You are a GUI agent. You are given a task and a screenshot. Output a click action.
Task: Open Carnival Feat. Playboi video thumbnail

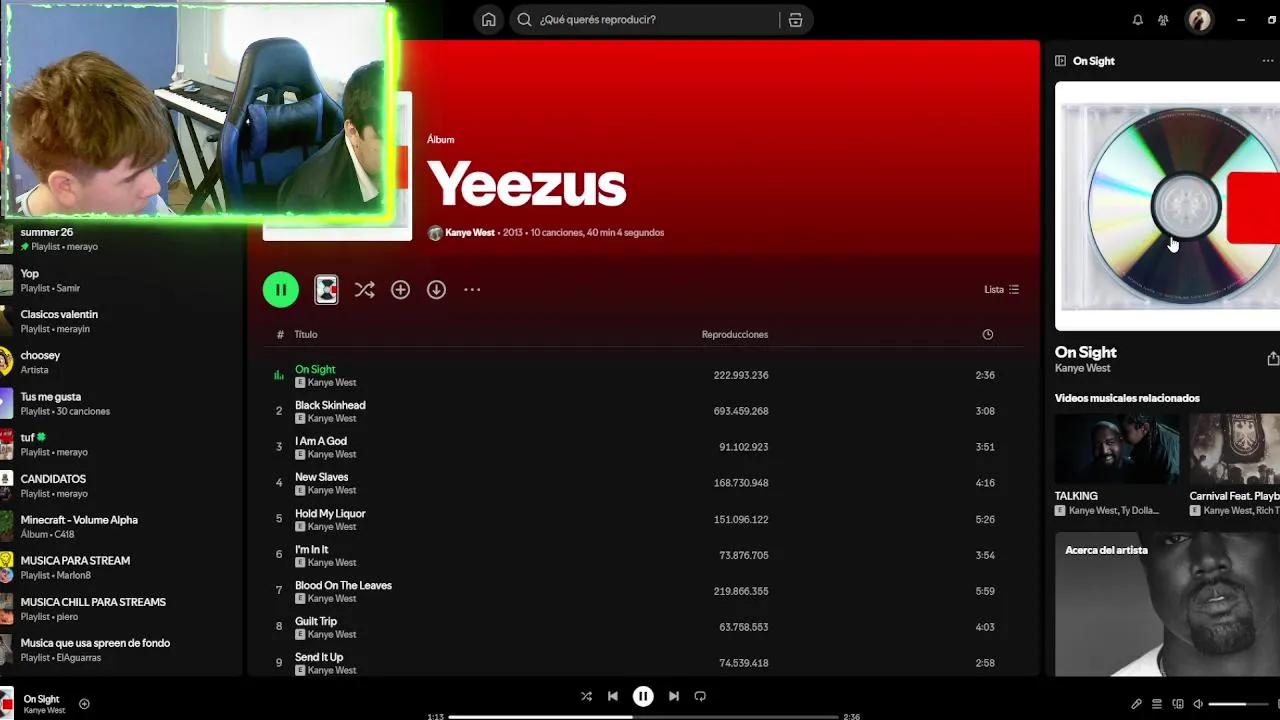(1234, 449)
